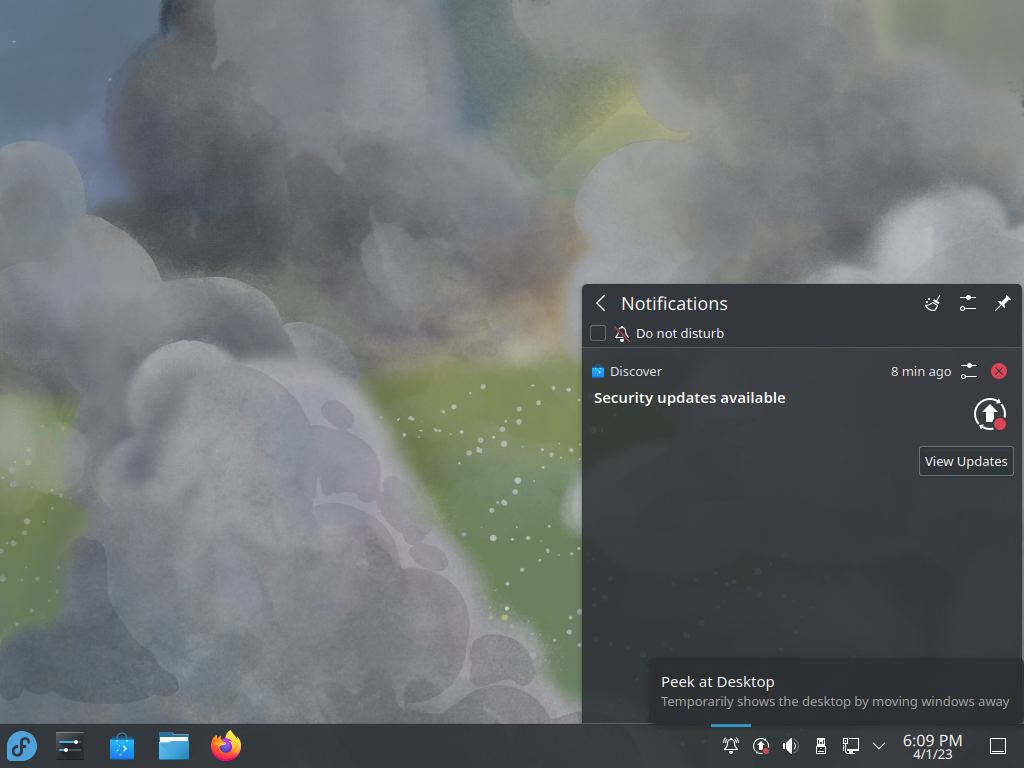Click the crossed-out bell icon beside Do not disturb
This screenshot has width=1024, height=768.
click(622, 334)
